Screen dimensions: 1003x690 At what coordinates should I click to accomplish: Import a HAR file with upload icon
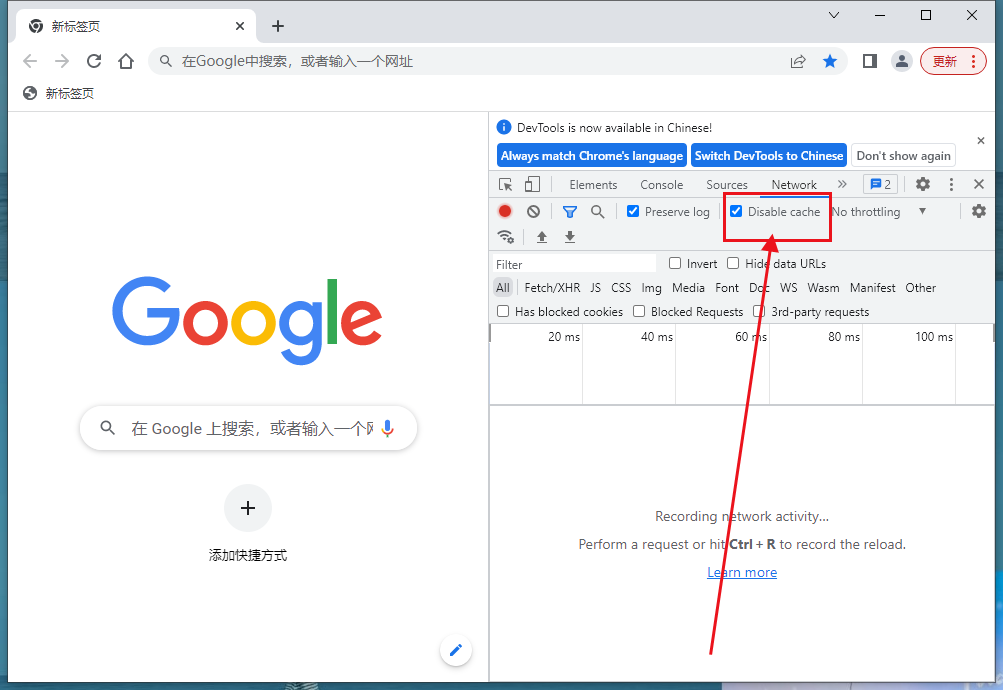[542, 237]
